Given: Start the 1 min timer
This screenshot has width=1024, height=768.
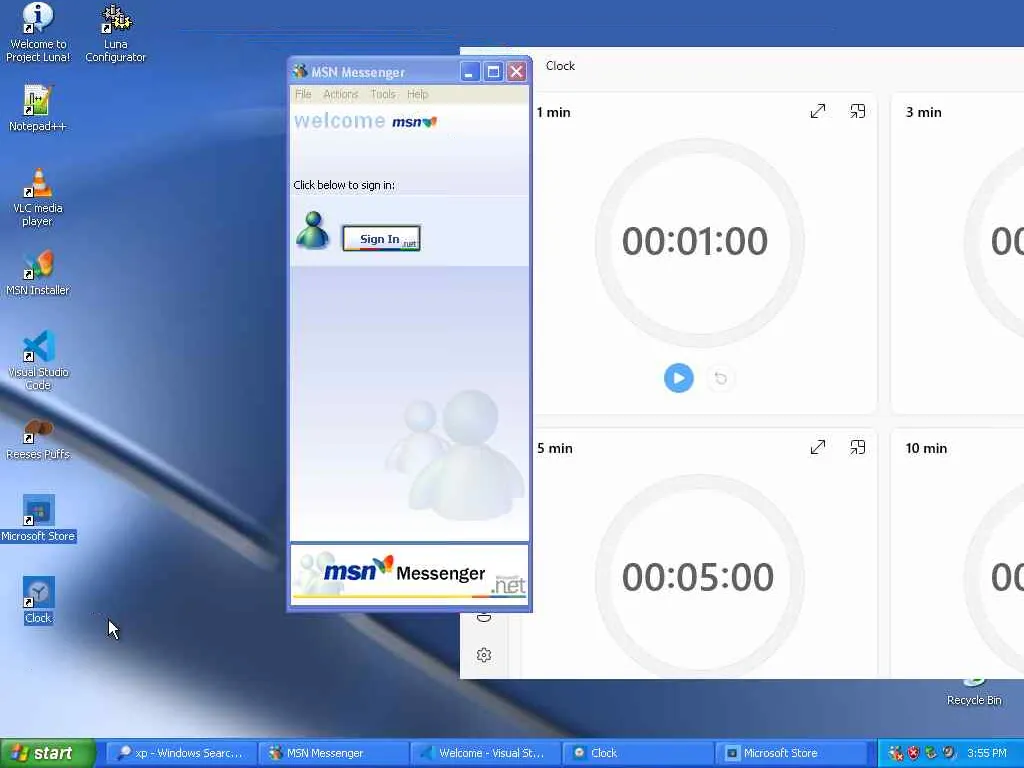Looking at the screenshot, I should (679, 378).
